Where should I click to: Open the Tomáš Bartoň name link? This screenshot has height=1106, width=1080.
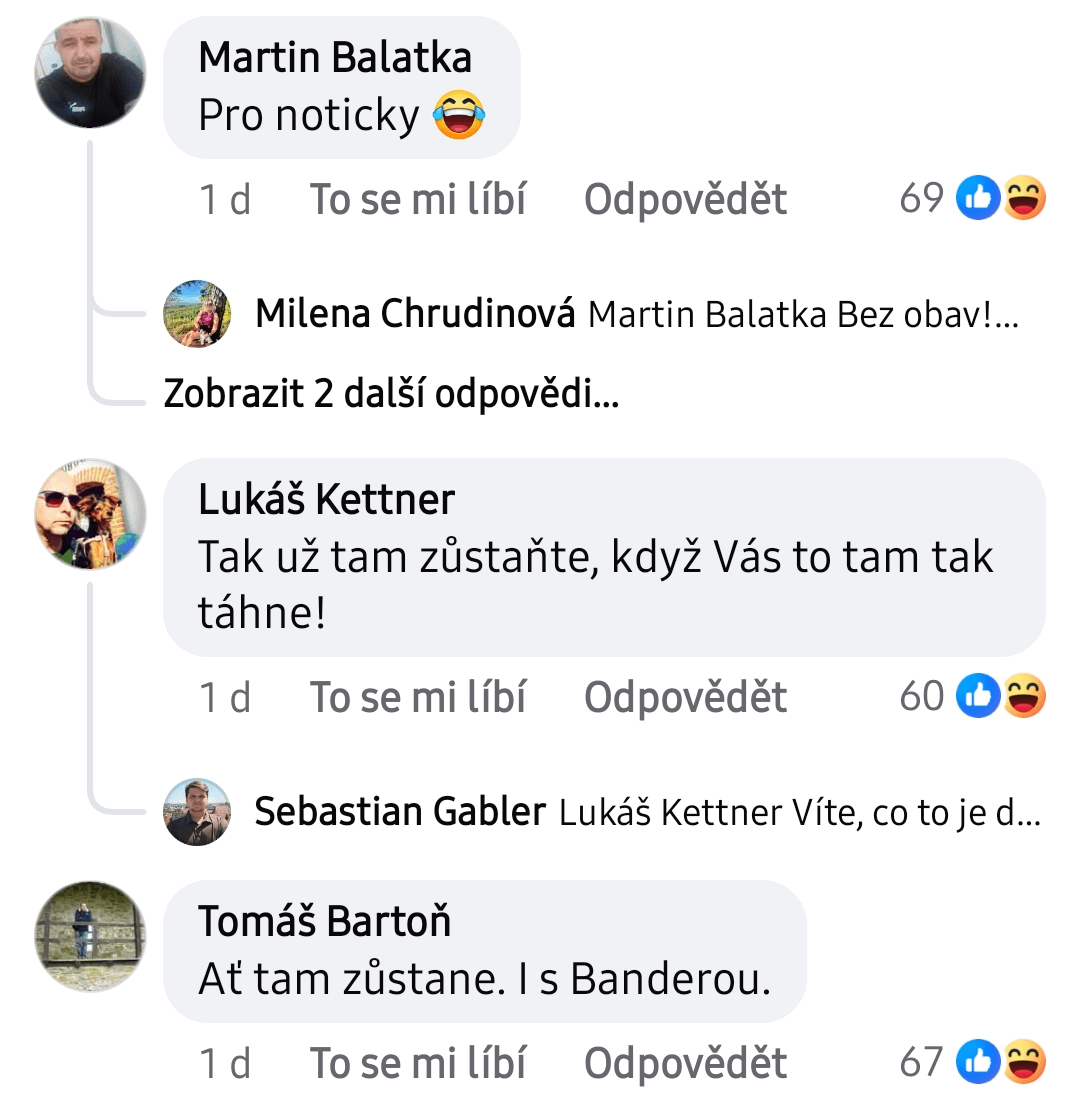tap(324, 920)
